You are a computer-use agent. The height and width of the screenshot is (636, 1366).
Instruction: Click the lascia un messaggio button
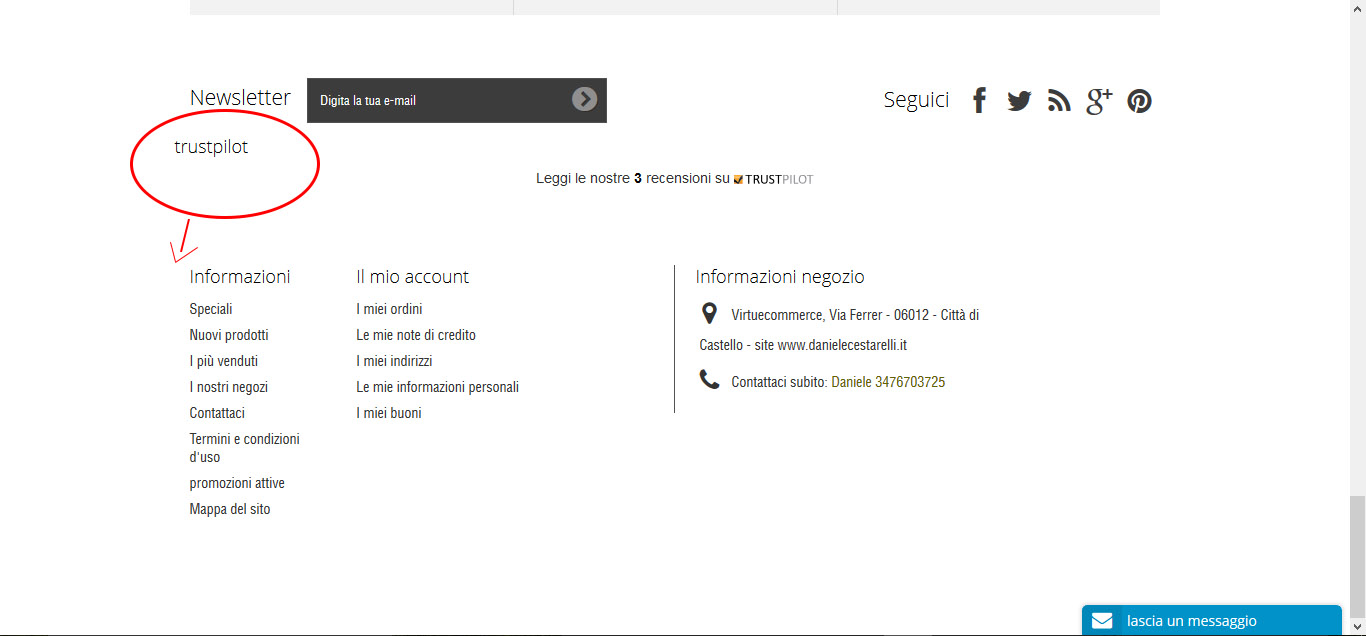[1191, 621]
